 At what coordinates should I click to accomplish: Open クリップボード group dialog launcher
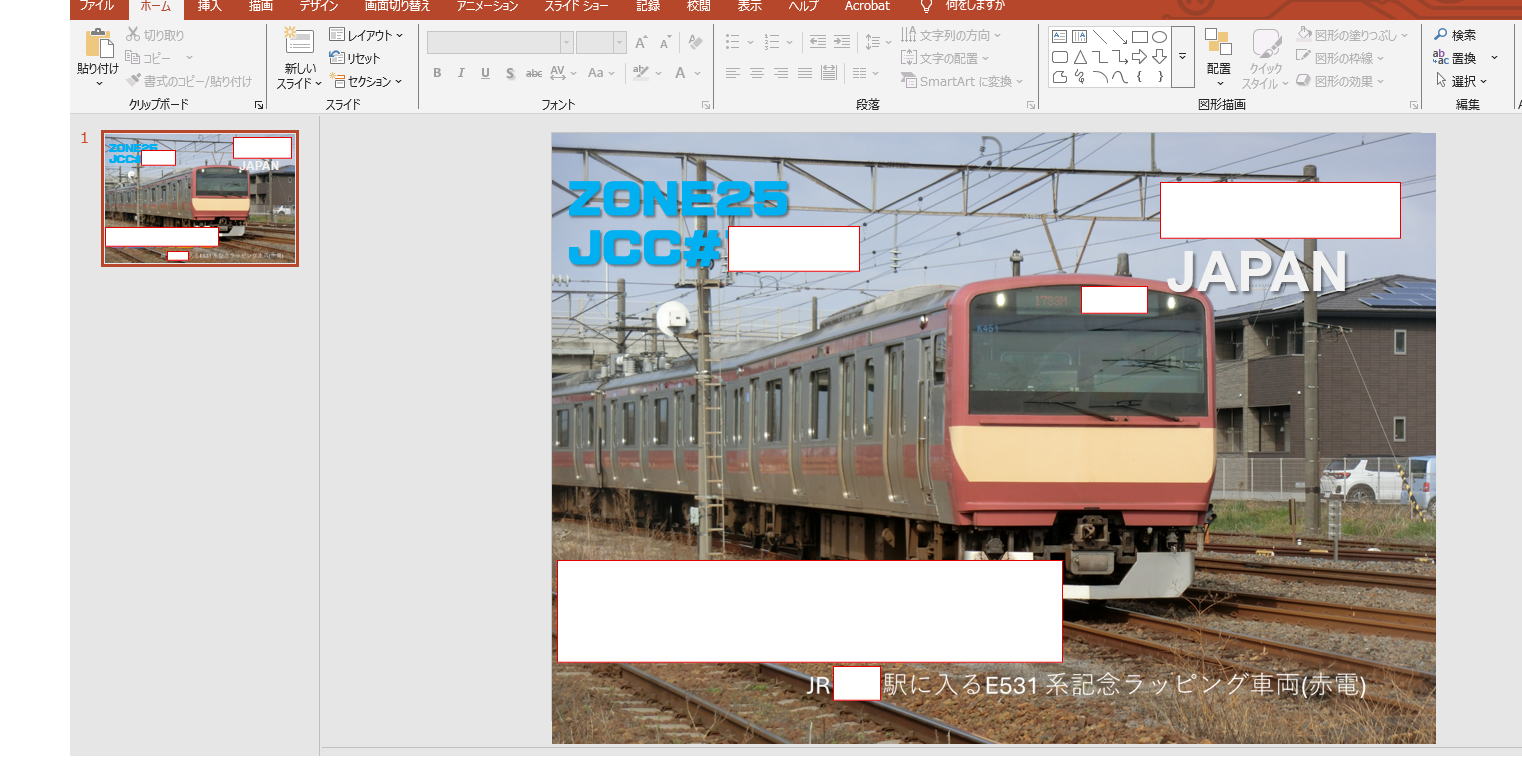[258, 105]
